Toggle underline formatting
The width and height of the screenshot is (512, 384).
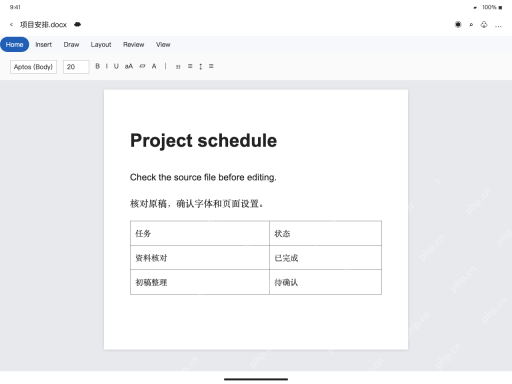click(116, 66)
